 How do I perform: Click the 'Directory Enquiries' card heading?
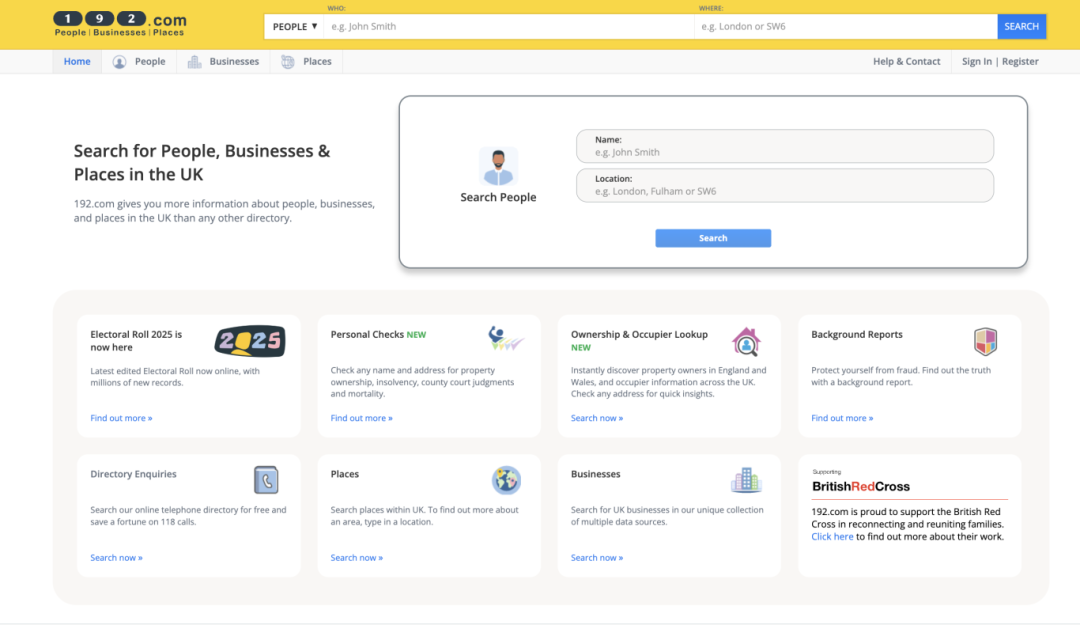tap(134, 474)
